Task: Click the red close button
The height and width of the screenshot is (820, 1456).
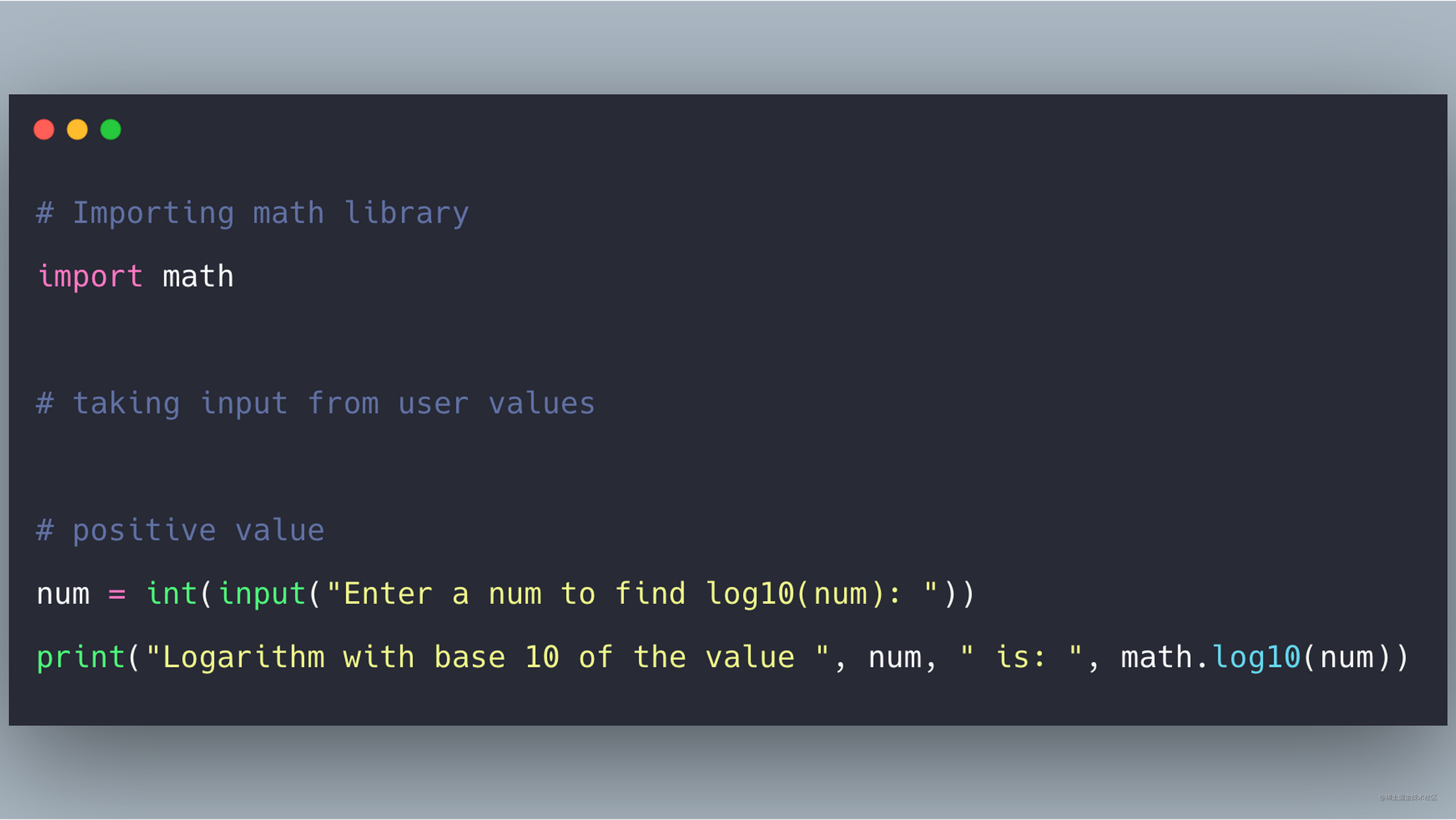Action: pos(44,129)
